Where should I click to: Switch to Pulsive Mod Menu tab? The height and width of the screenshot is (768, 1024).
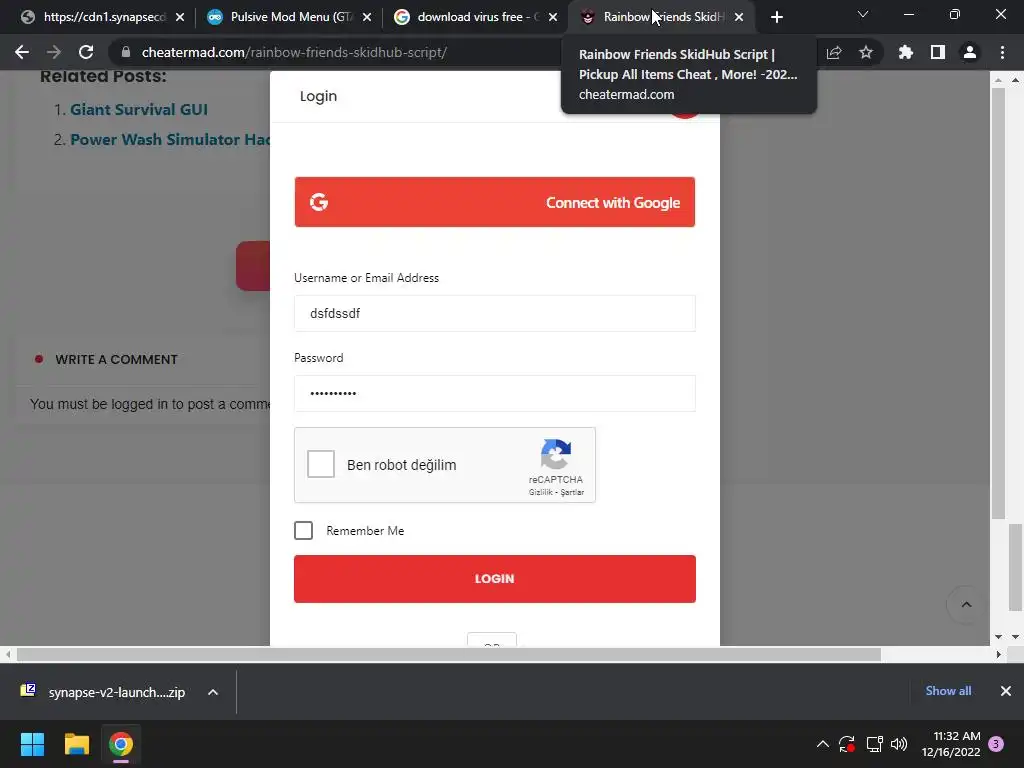tap(287, 17)
